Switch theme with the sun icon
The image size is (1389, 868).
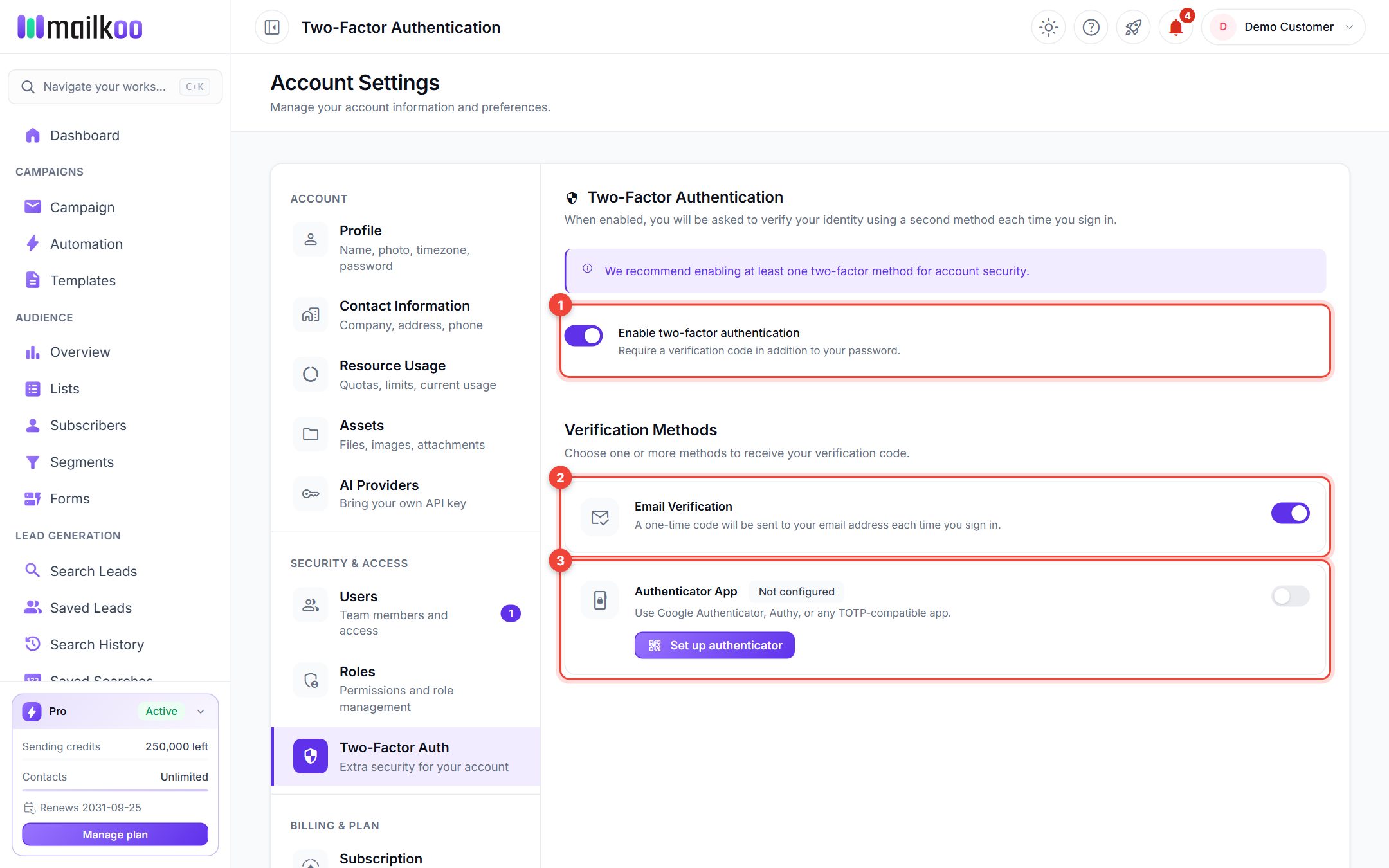1049,27
